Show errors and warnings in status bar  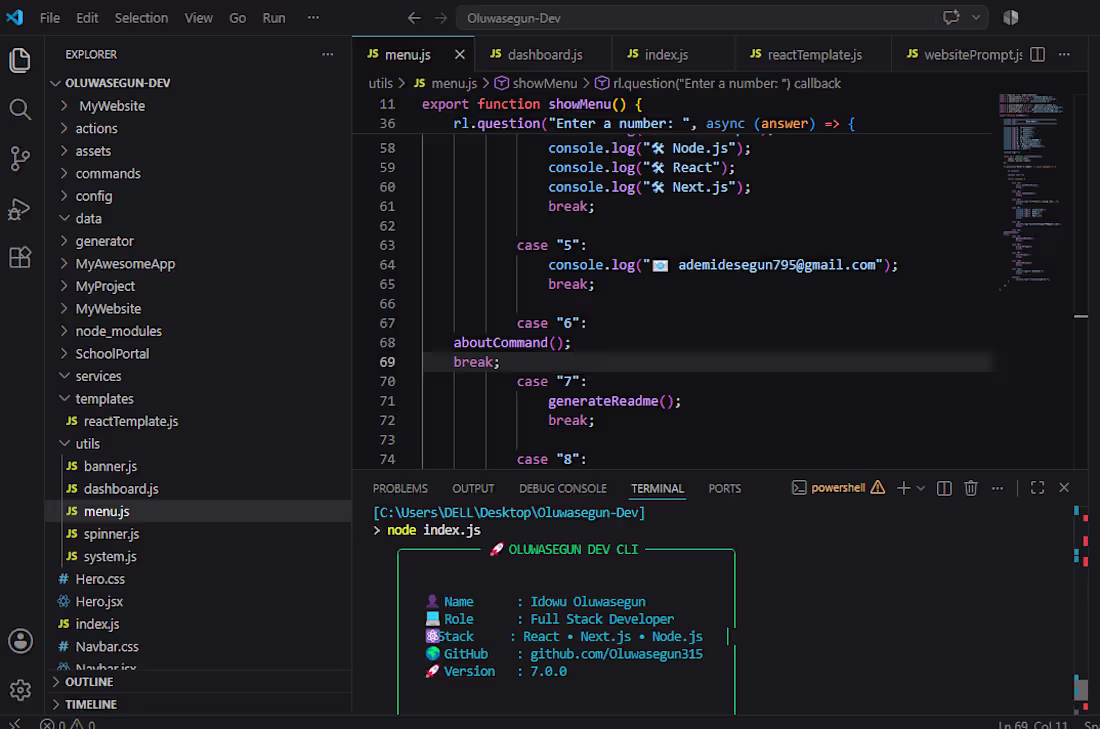point(68,724)
